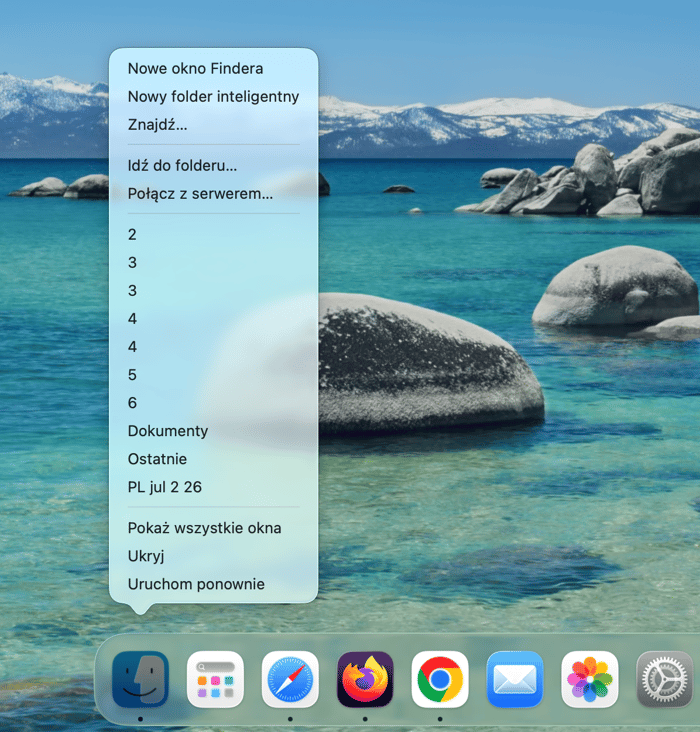This screenshot has height=732, width=700.
Task: Select the "Ostatnie" window entry
Action: point(213,458)
